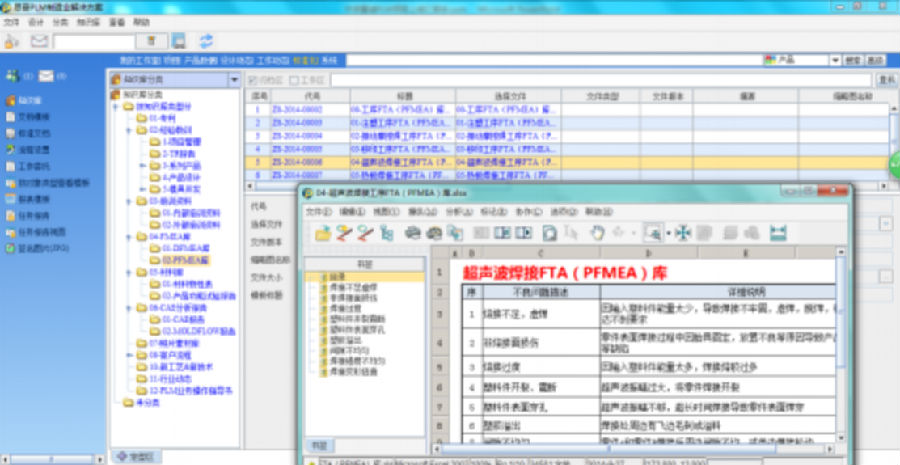
Task: Open the 帮助 menu in main window
Action: tap(141, 22)
